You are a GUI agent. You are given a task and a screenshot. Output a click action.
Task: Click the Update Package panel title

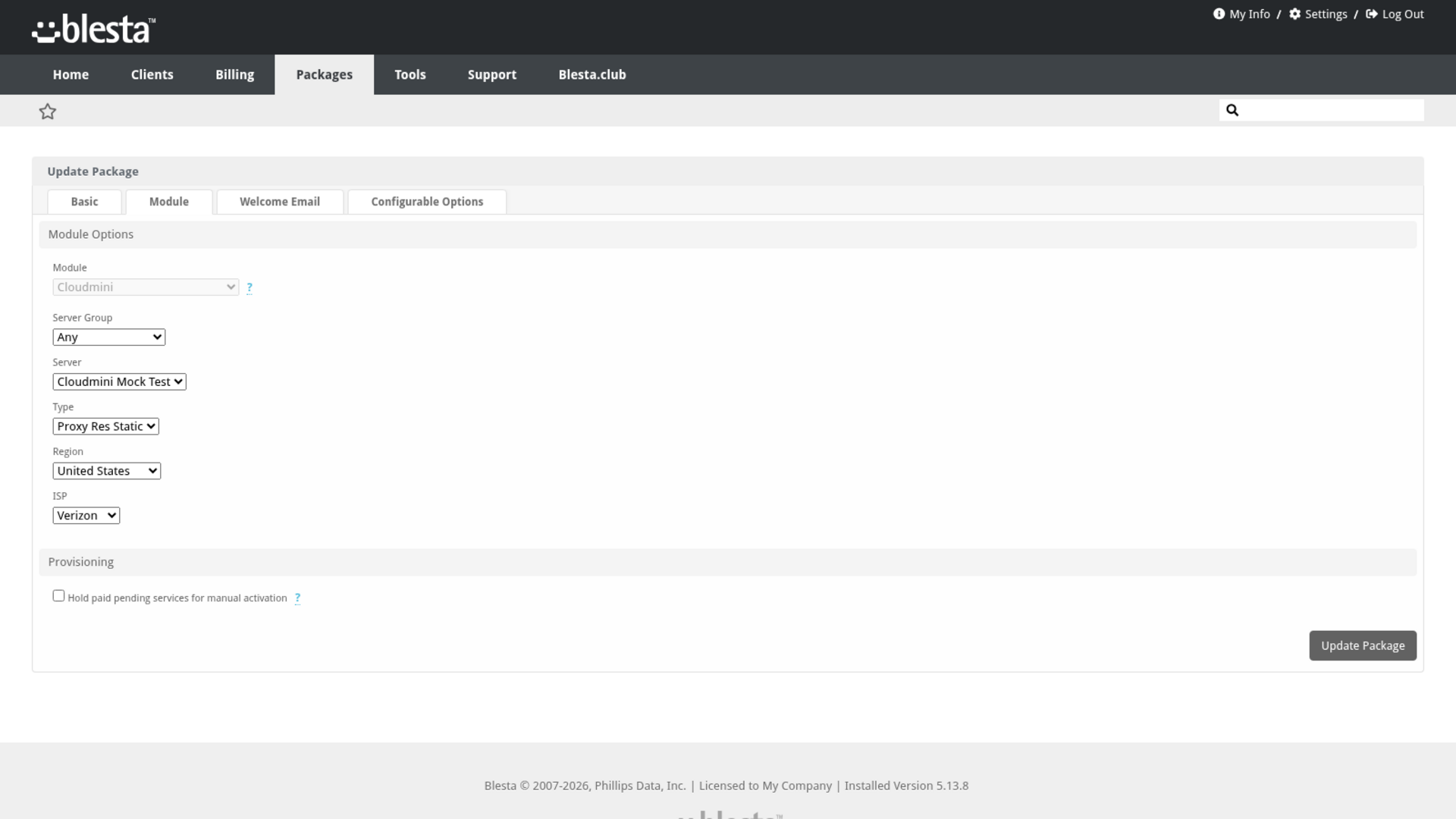[x=93, y=171]
